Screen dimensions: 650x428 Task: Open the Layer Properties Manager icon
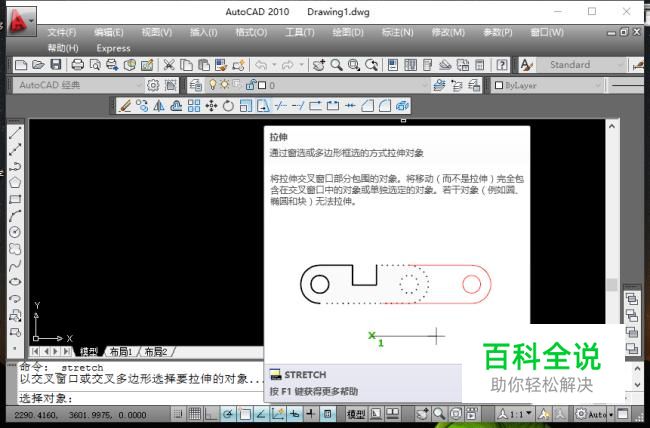coord(195,85)
